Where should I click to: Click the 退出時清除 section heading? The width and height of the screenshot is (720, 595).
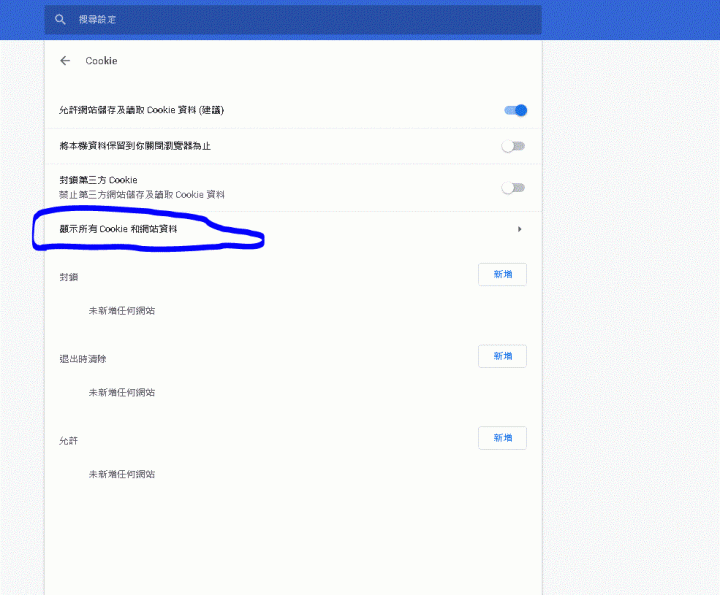(x=83, y=359)
